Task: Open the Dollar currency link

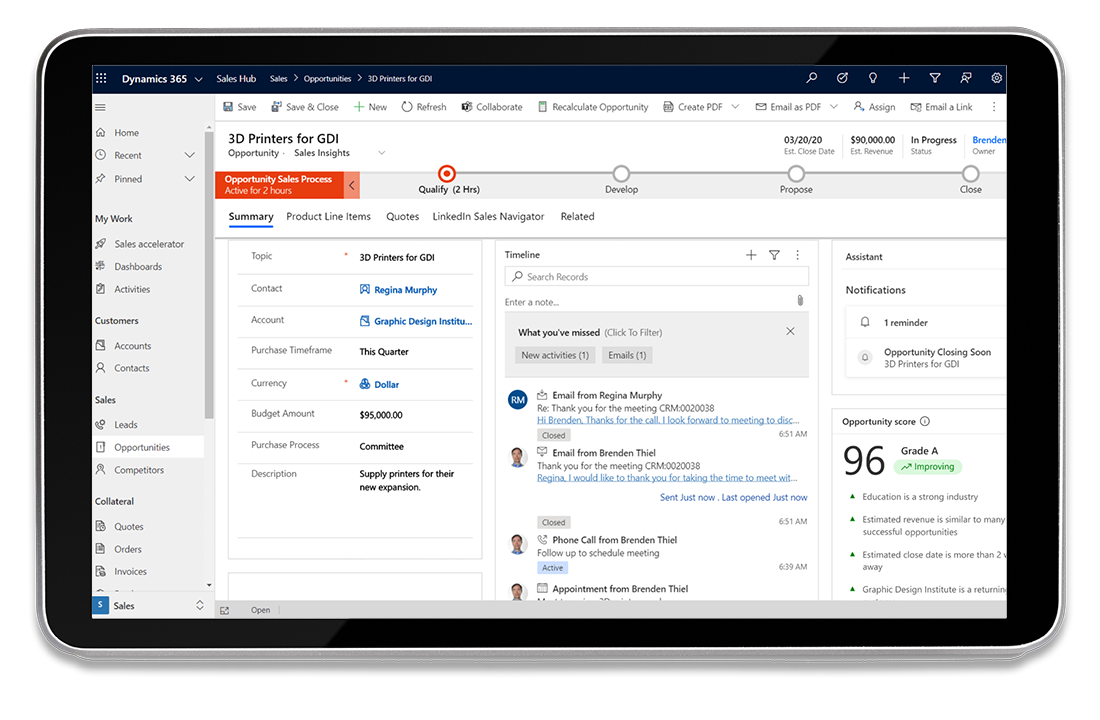Action: 387,385
